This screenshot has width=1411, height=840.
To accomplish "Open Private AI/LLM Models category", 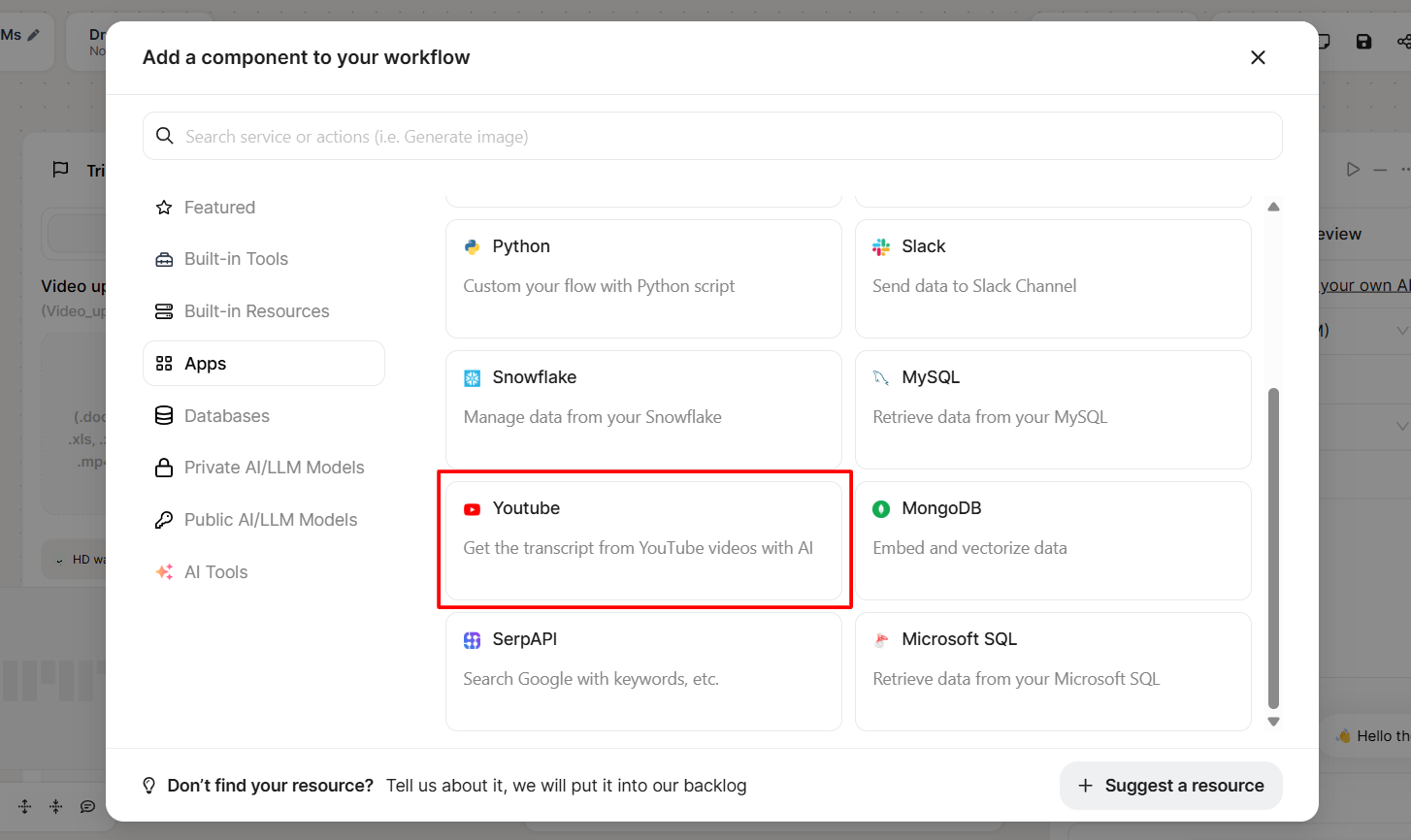I will pos(274,468).
